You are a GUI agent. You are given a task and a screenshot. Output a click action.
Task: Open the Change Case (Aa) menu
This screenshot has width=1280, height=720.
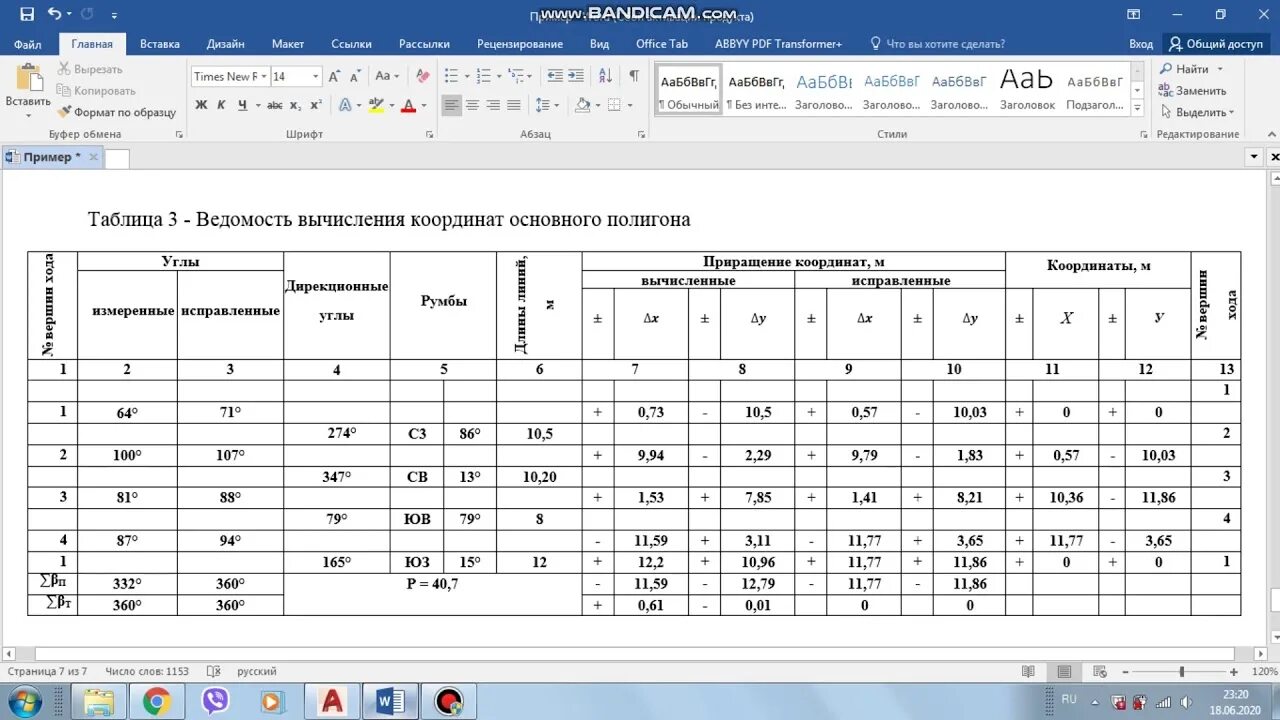[387, 76]
